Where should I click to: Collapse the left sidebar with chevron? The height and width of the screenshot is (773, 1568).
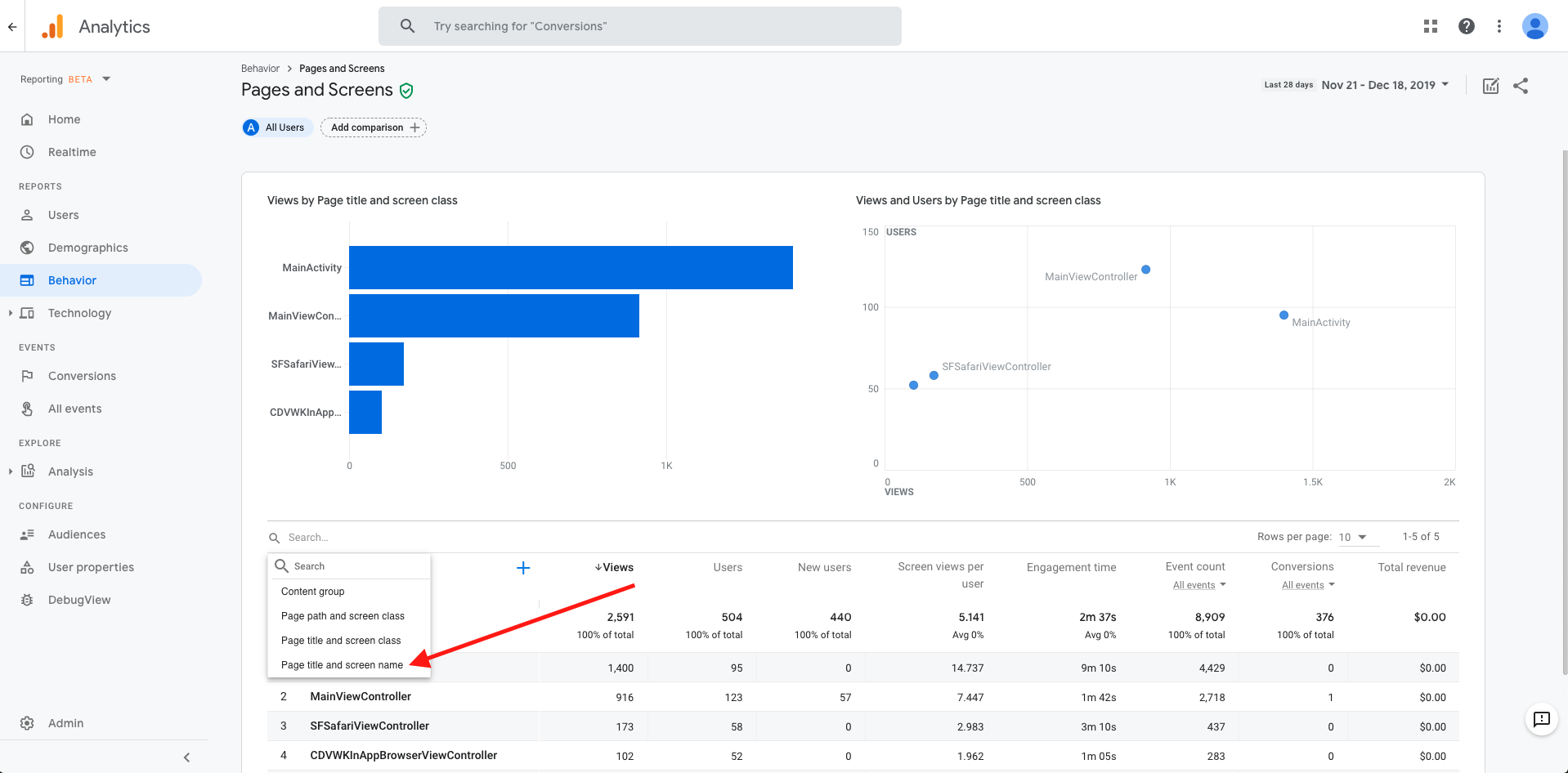point(186,757)
